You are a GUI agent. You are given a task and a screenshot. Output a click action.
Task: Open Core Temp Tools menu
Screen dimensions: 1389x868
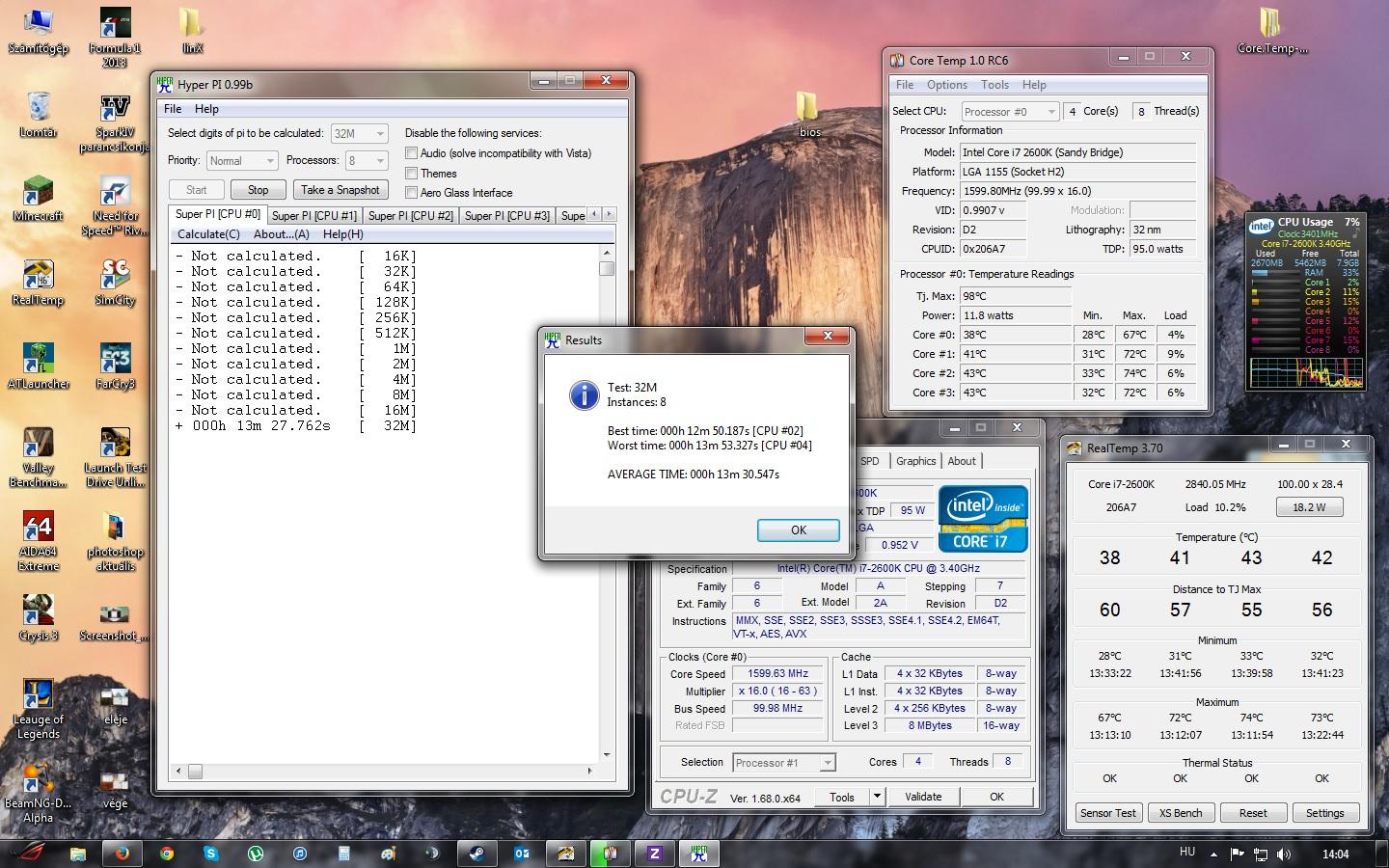point(994,85)
